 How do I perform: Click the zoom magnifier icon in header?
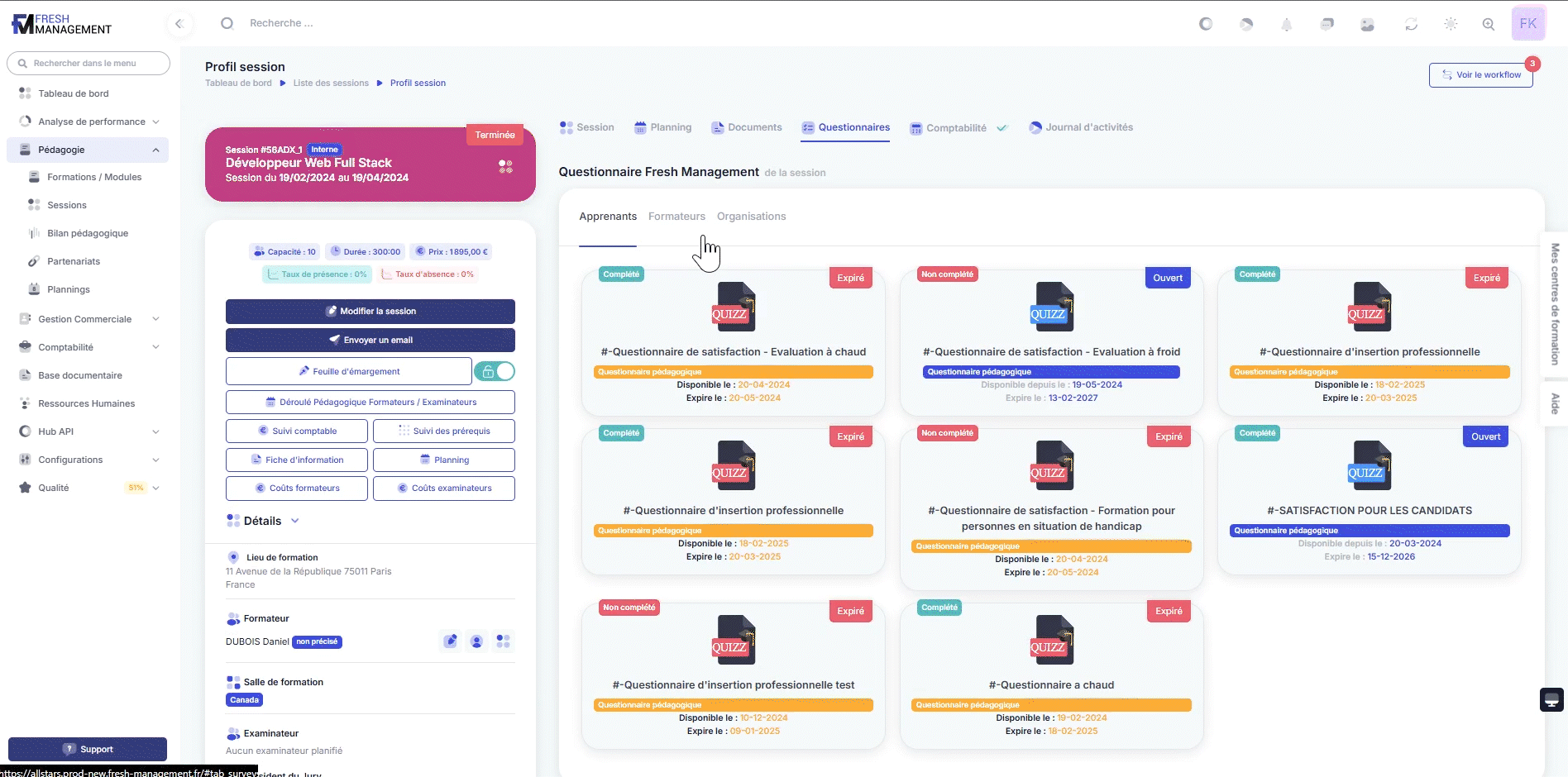(x=1488, y=25)
